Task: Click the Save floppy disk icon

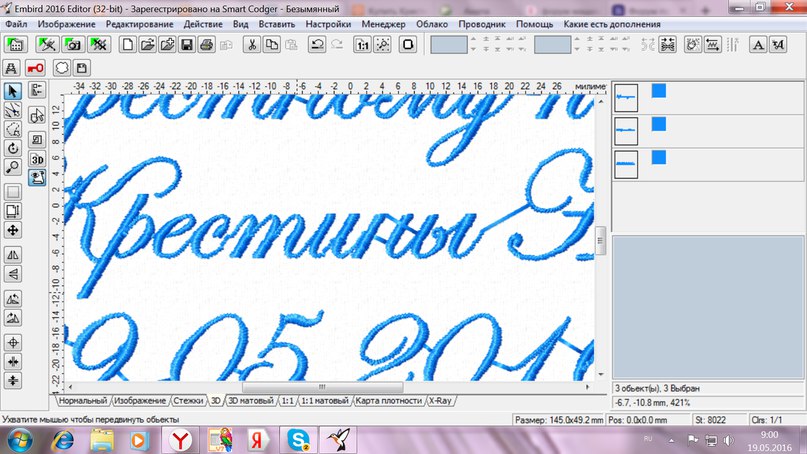Action: tap(186, 44)
